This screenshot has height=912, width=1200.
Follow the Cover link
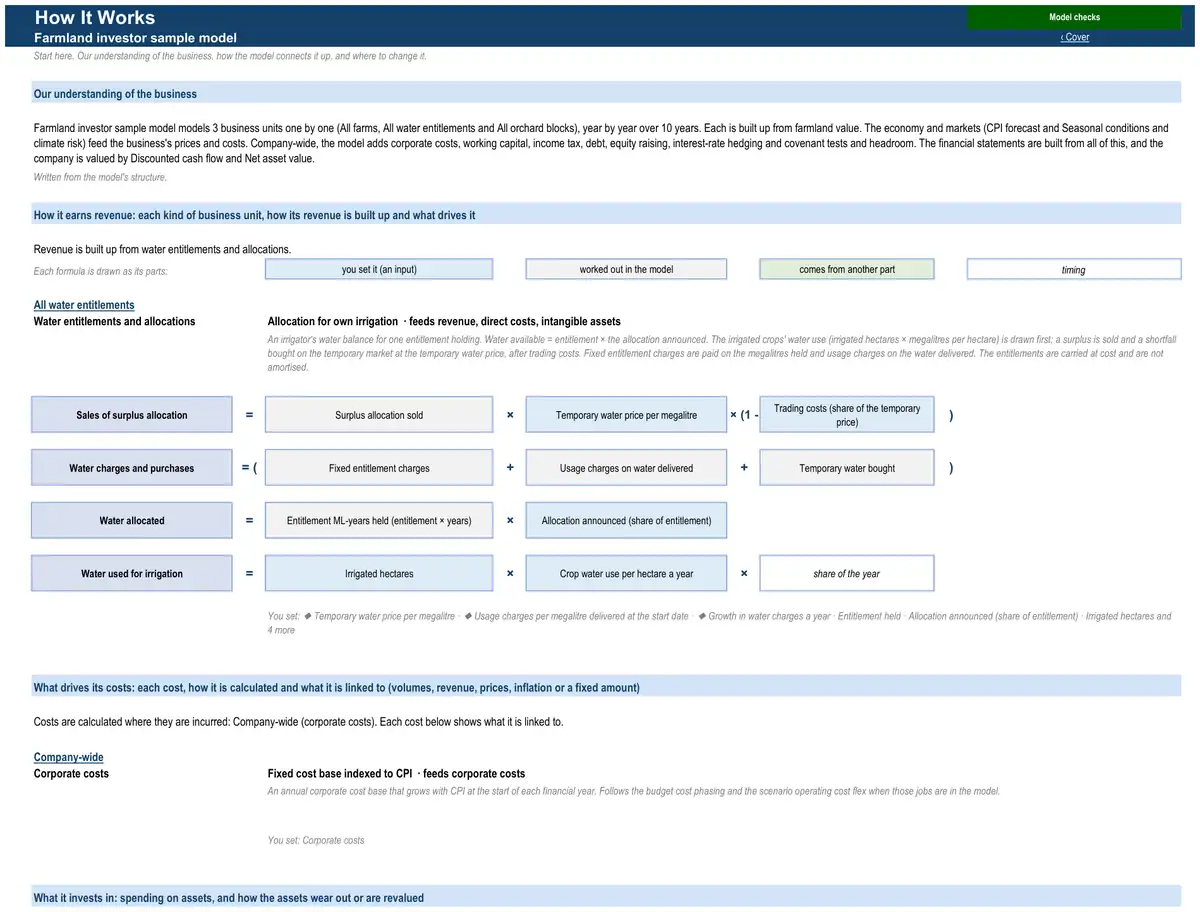(x=1075, y=37)
